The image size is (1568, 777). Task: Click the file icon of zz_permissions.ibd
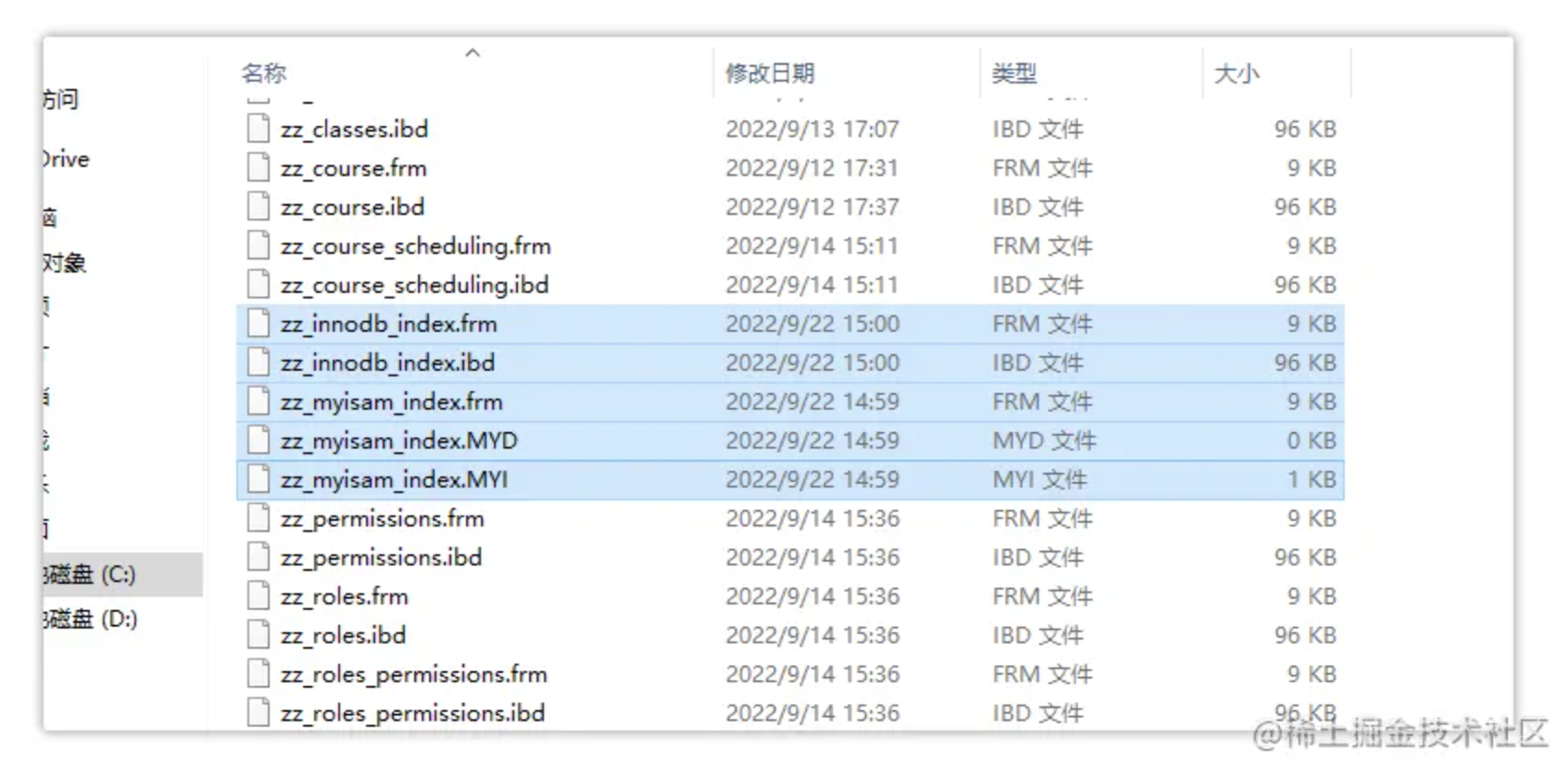point(259,556)
